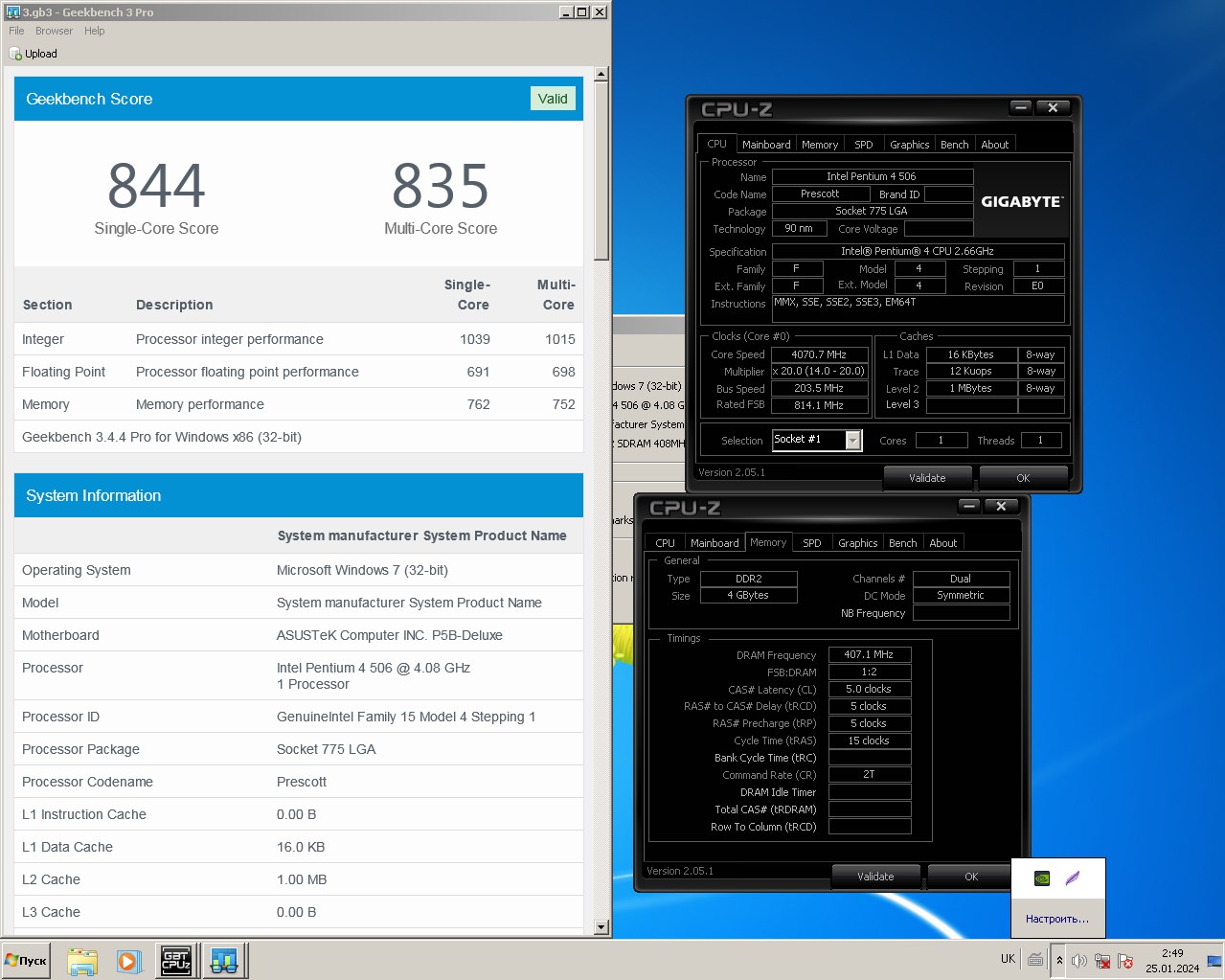Click the Integer row in score table

coord(299,339)
